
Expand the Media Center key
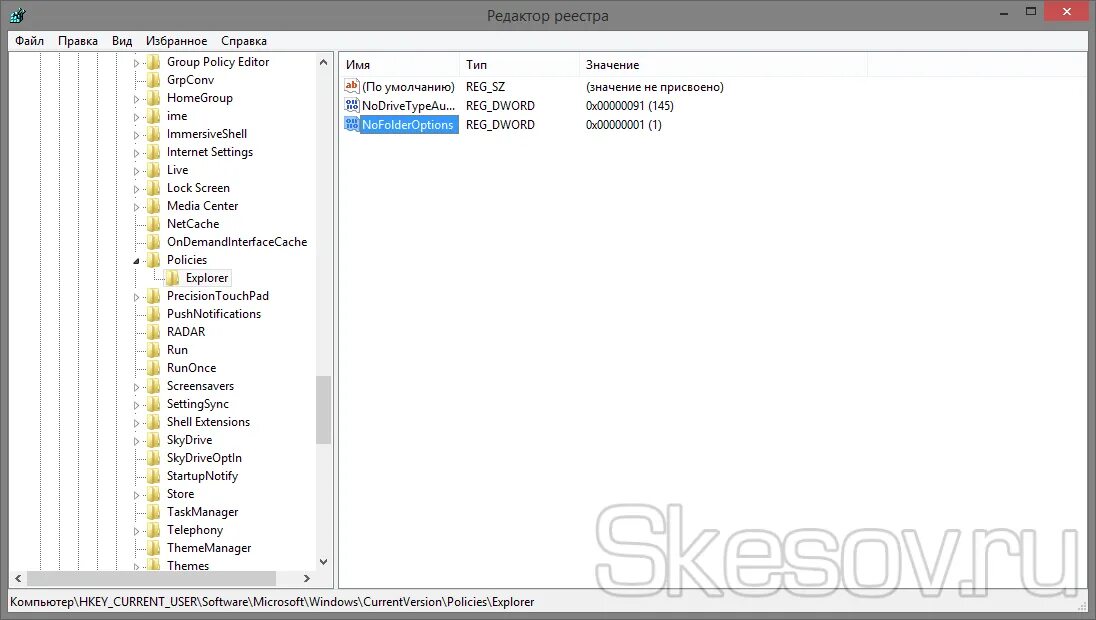pyautogui.click(x=136, y=207)
